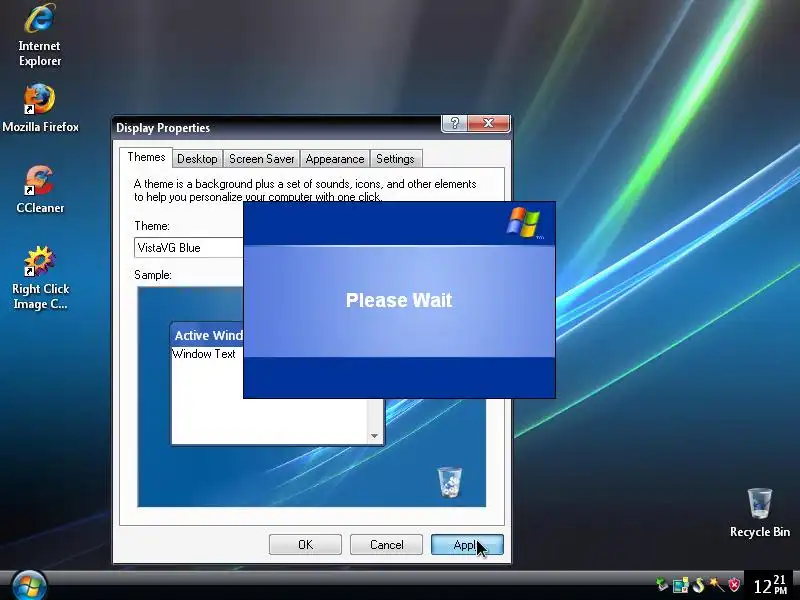Viewport: 800px width, 600px height.
Task: Click the Active Window sample title bar
Action: point(207,335)
